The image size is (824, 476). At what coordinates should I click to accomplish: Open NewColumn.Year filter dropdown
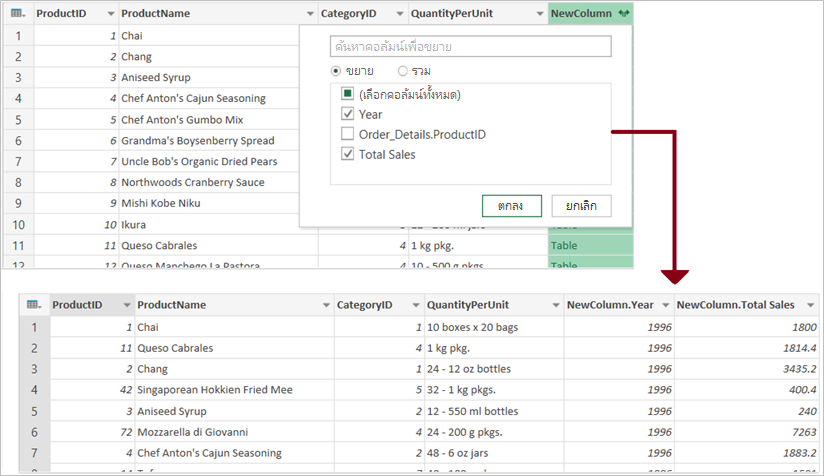click(x=666, y=305)
